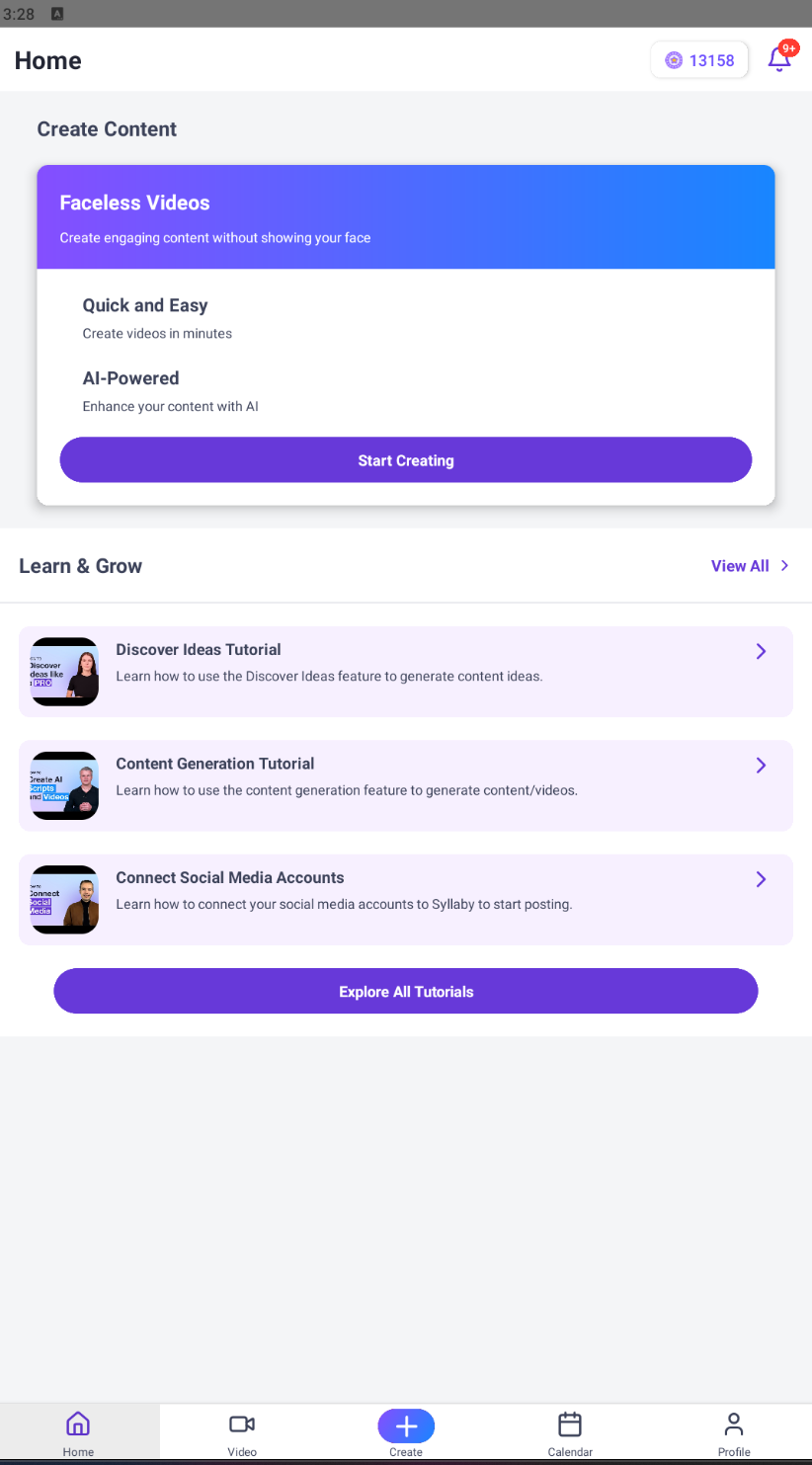Screen dimensions: 812x1465
Task: Open the Video camera icon
Action: pyautogui.click(x=242, y=1424)
